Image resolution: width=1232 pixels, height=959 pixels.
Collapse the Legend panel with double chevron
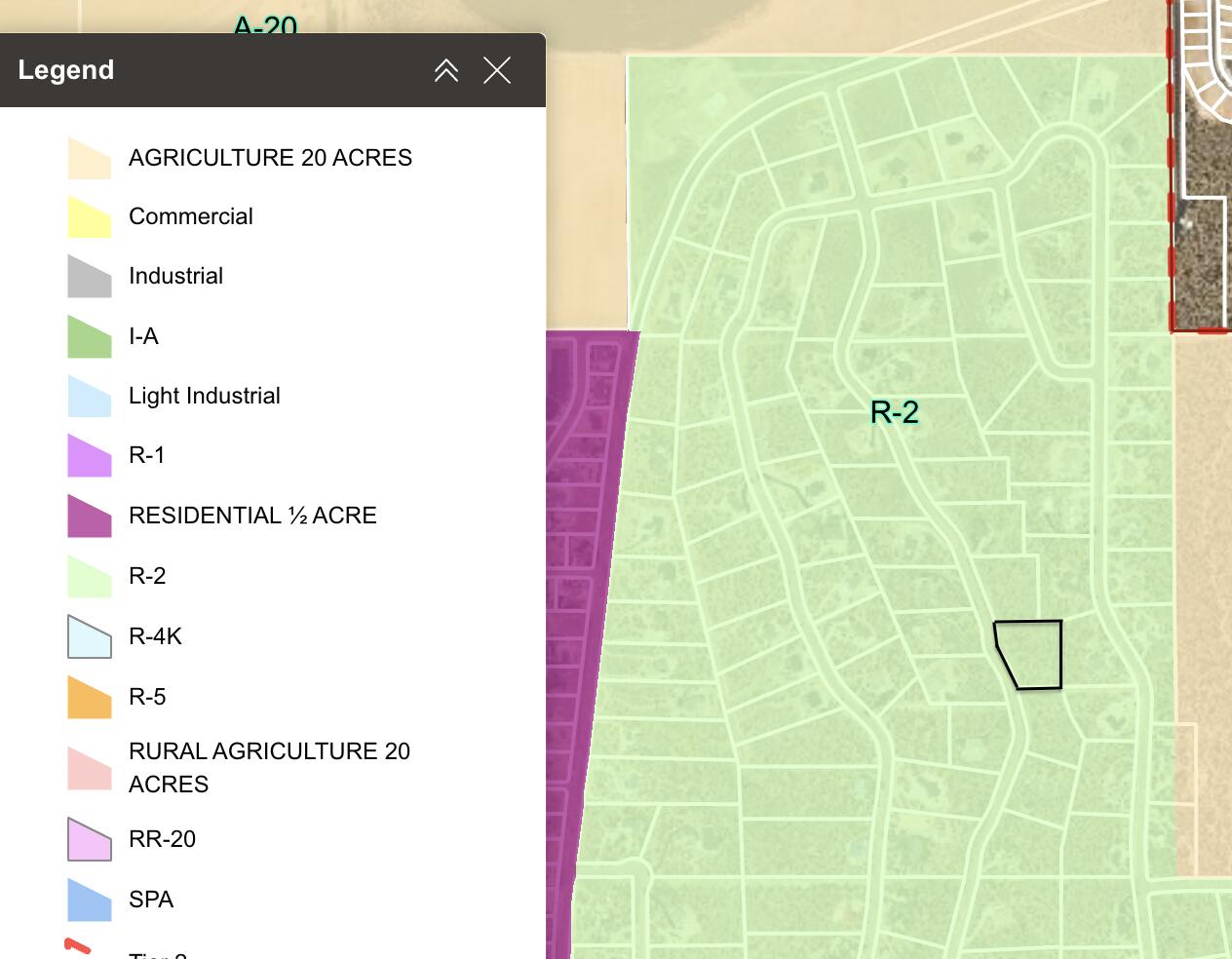coord(446,70)
